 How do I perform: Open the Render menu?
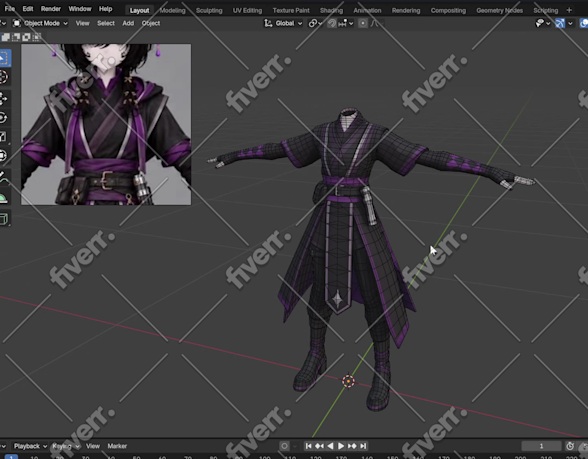click(x=51, y=9)
